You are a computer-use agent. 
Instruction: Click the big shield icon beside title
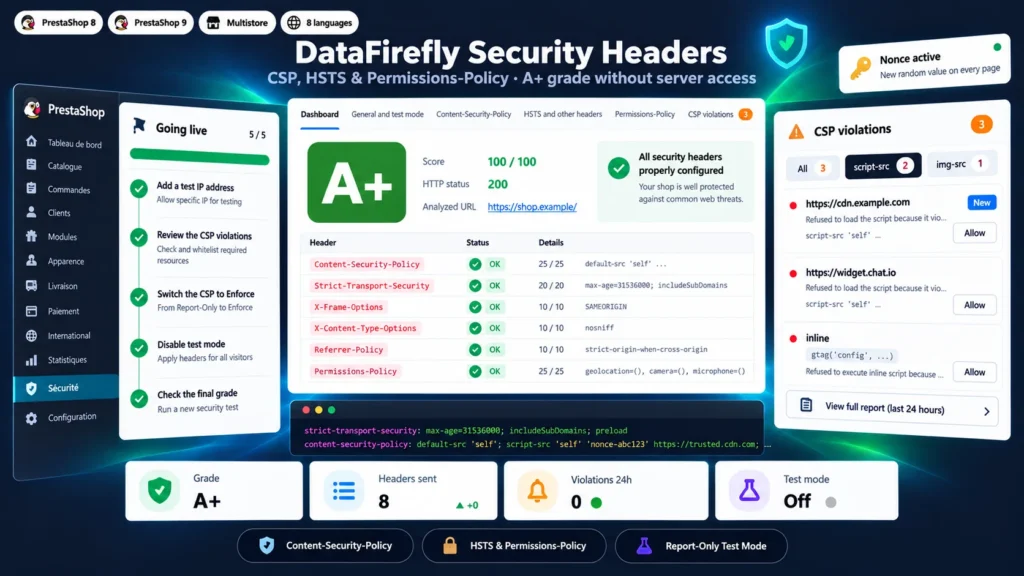pos(786,44)
